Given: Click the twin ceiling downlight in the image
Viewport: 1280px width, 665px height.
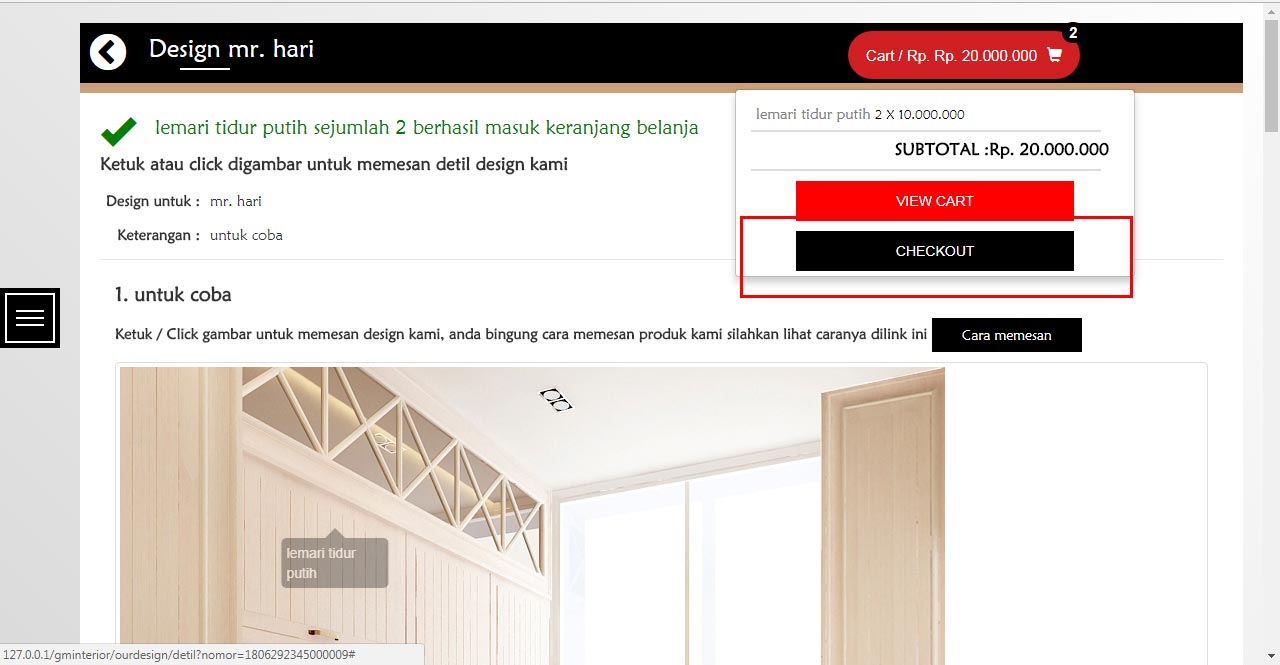Looking at the screenshot, I should point(556,400).
